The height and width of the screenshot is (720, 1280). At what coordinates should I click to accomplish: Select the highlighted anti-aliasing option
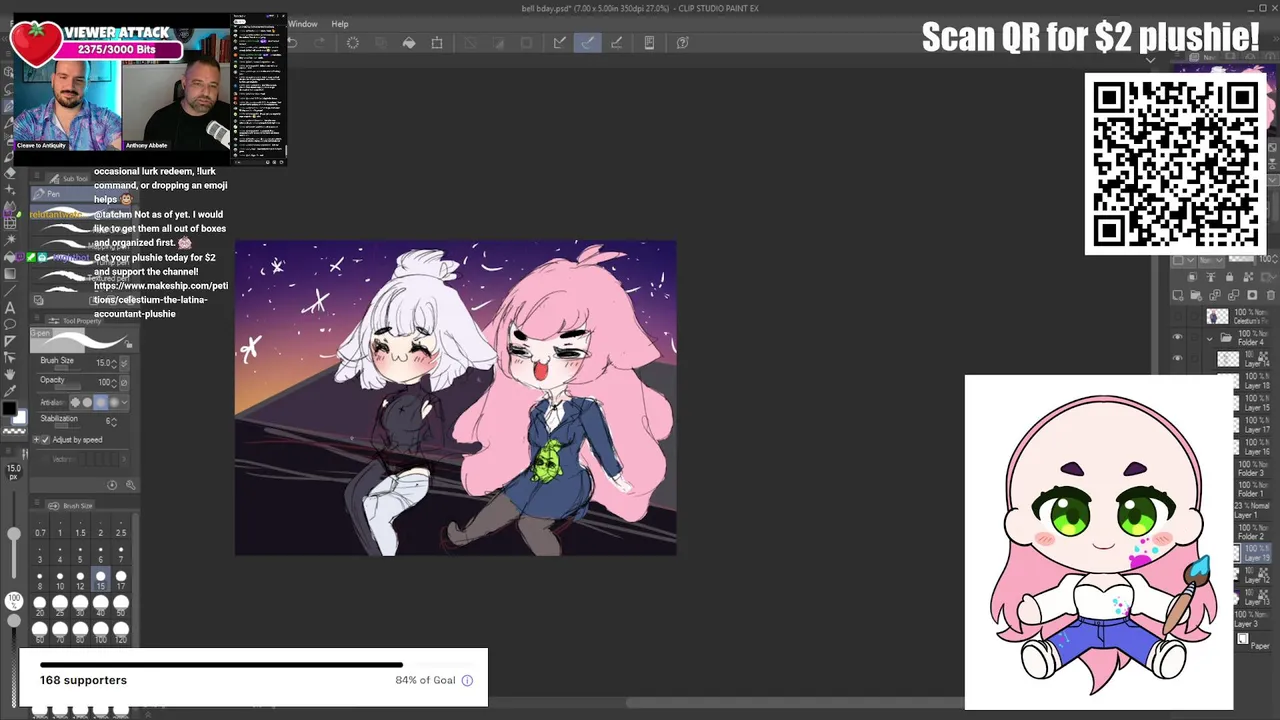pos(100,402)
